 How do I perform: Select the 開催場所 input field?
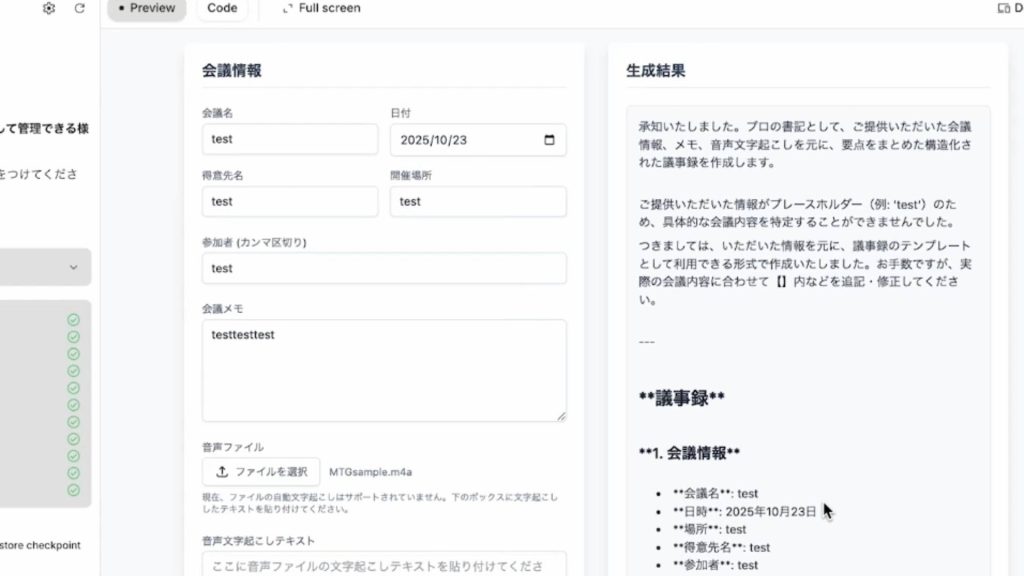[x=478, y=201]
